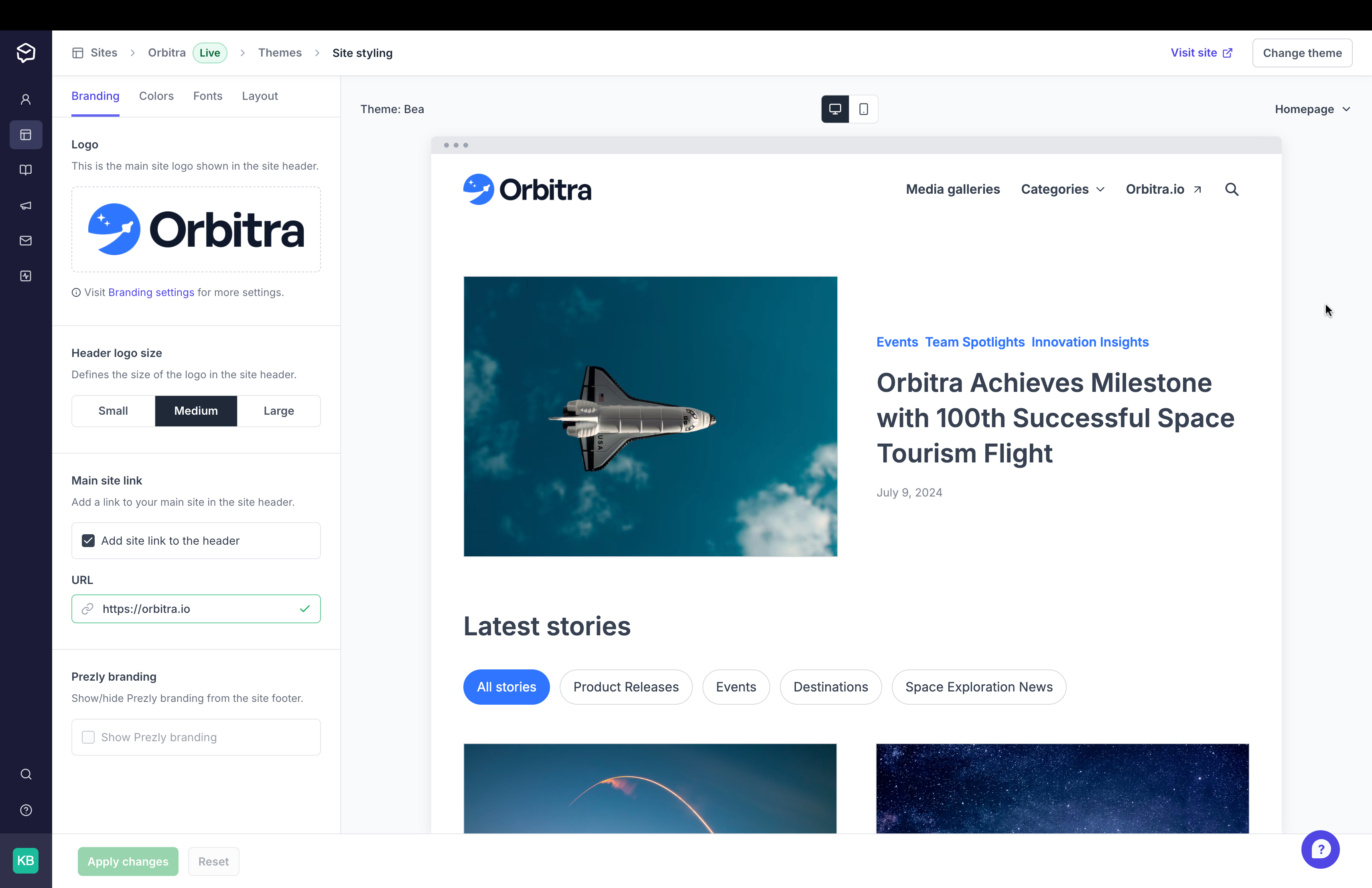Expand the Homepage dropdown selector
Viewport: 1372px width, 888px height.
[1314, 109]
